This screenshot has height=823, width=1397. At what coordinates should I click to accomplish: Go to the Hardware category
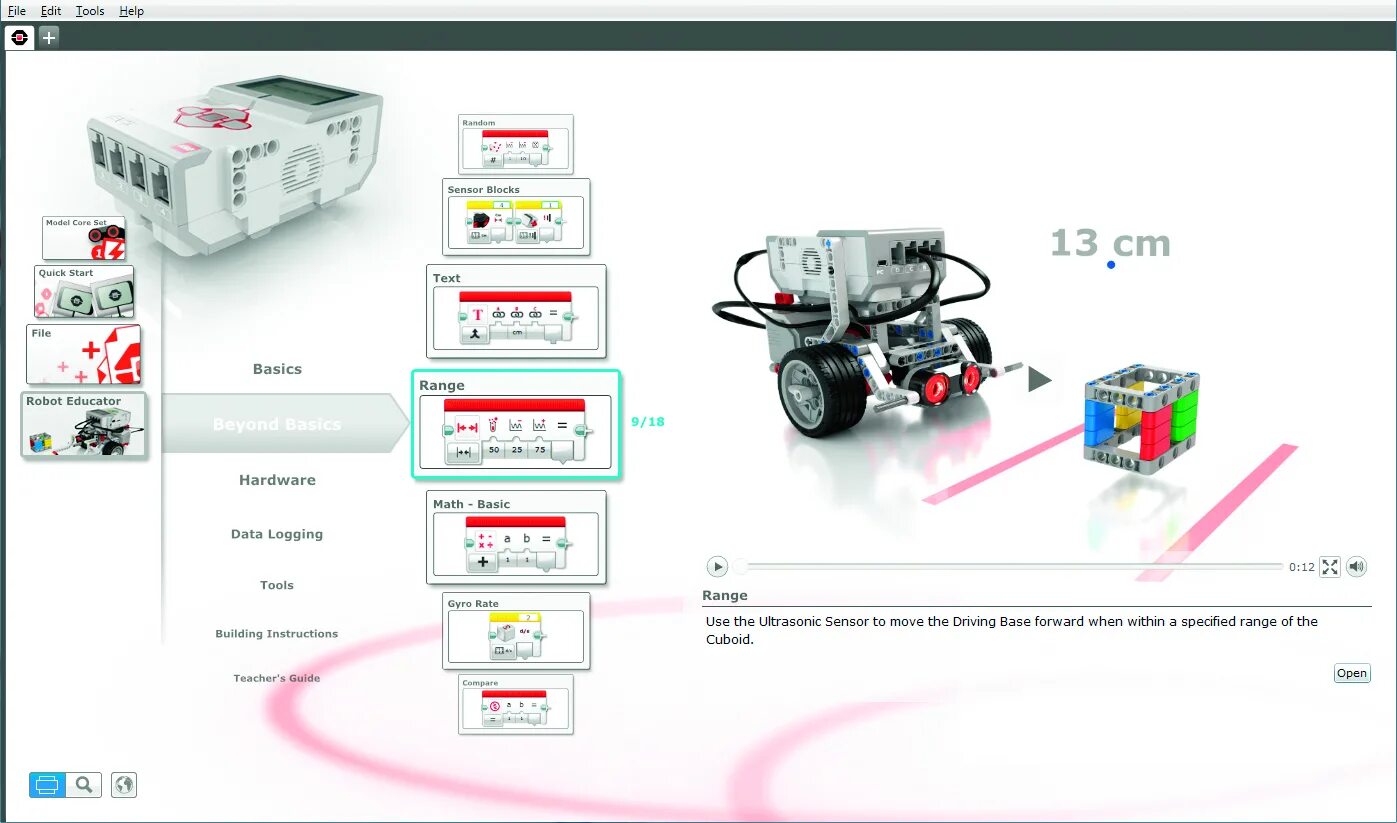point(277,480)
